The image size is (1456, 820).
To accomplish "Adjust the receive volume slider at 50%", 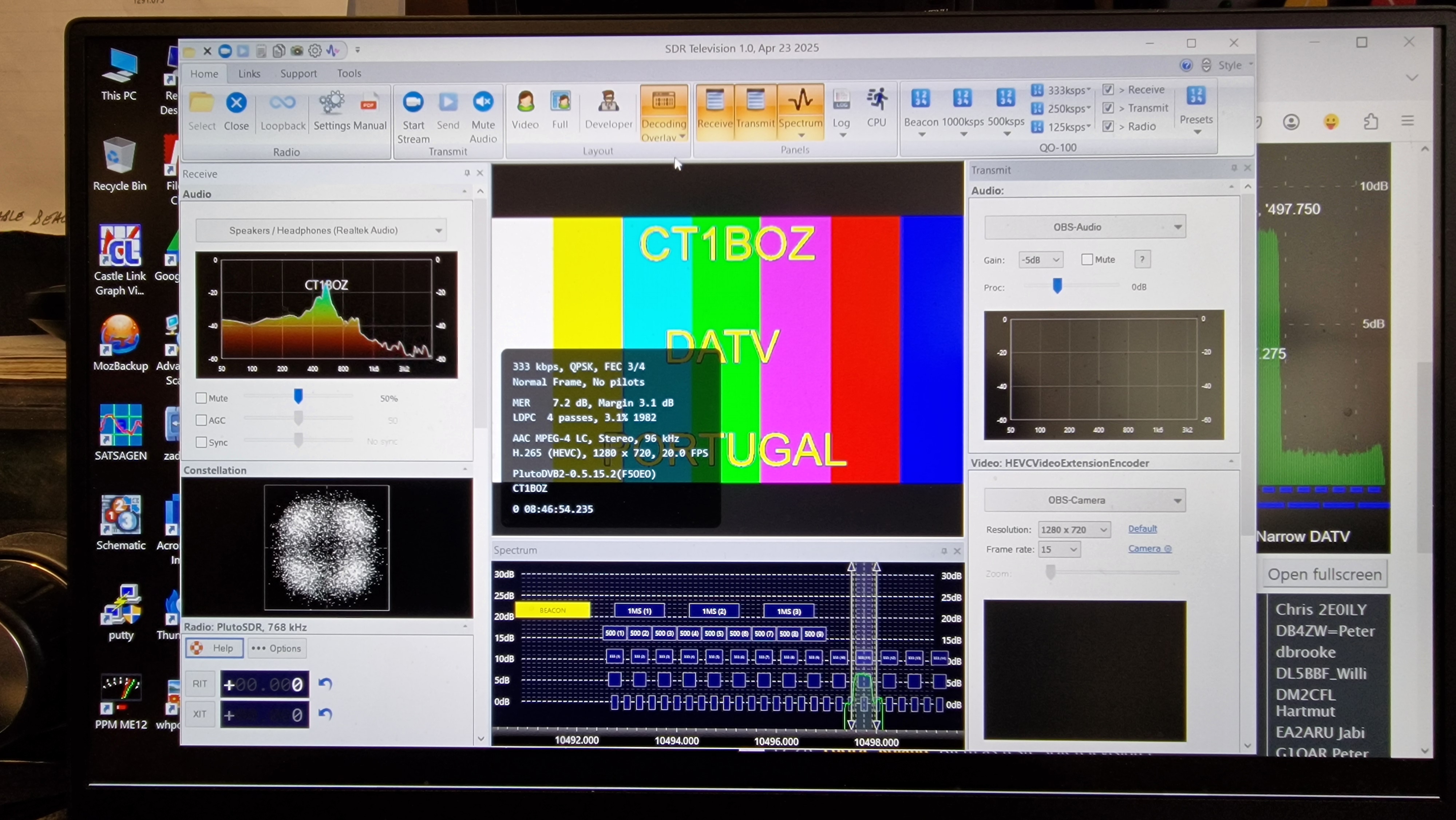I will point(298,396).
